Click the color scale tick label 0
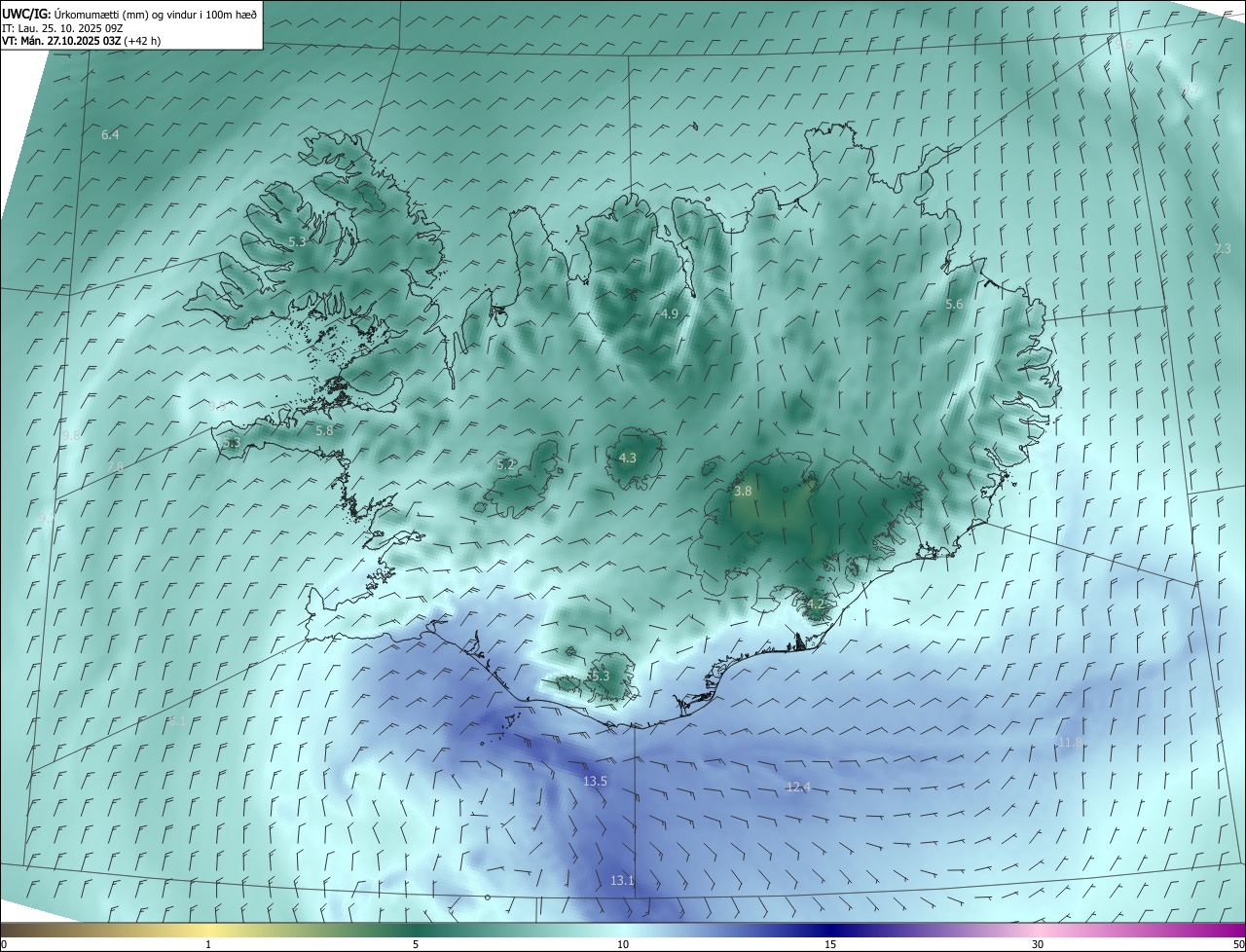 [4, 945]
